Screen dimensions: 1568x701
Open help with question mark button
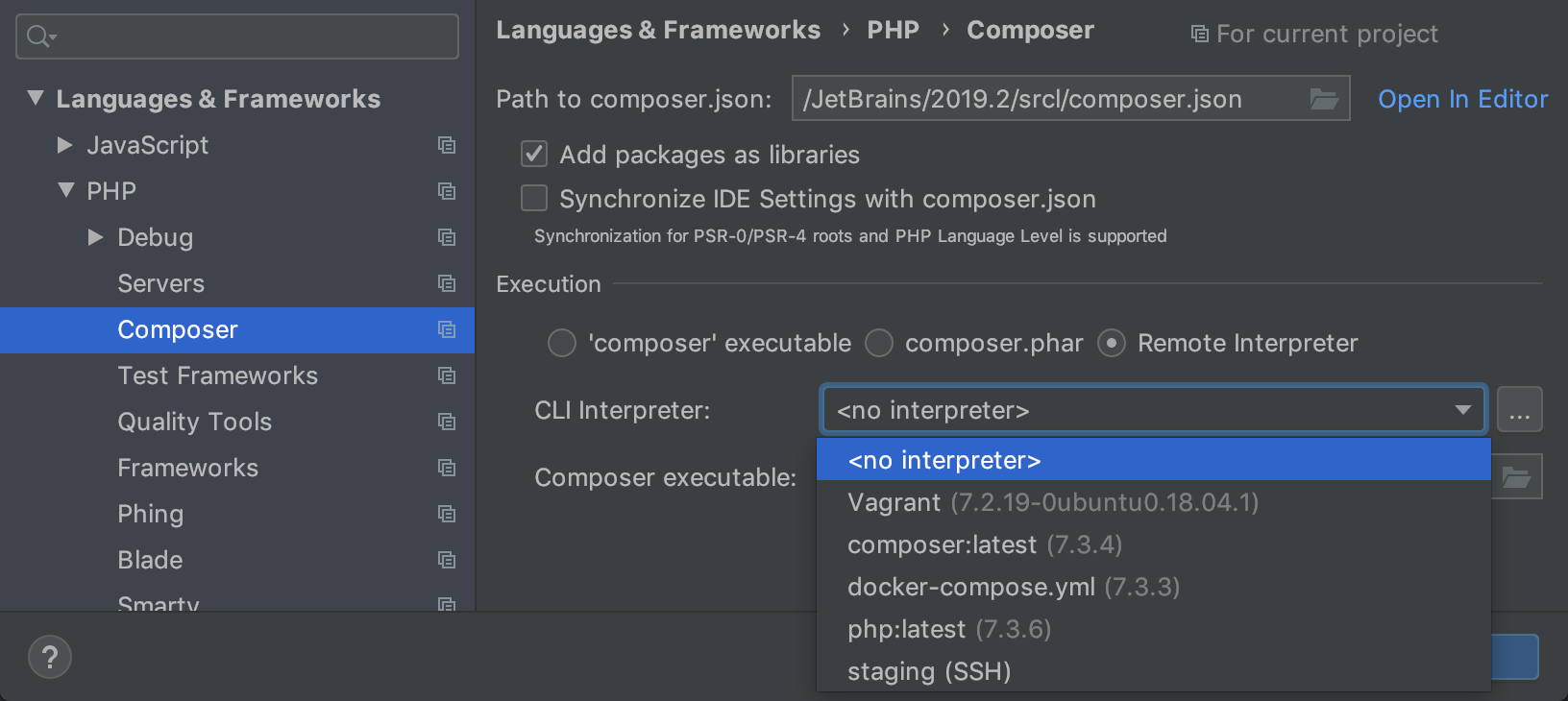[x=50, y=658]
